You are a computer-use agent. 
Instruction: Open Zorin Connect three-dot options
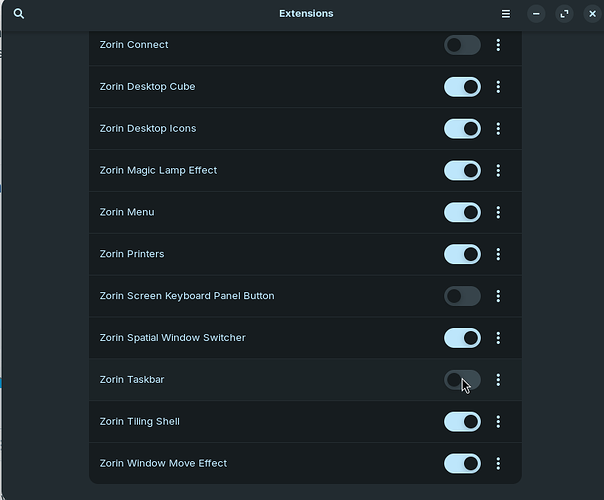(x=498, y=45)
